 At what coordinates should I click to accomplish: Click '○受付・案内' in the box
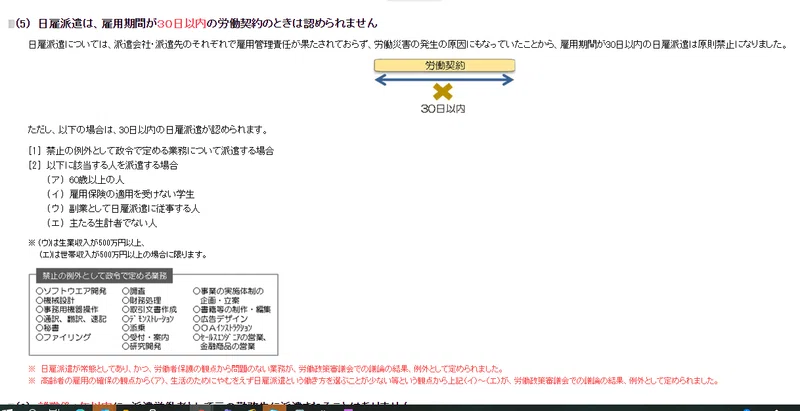click(145, 337)
